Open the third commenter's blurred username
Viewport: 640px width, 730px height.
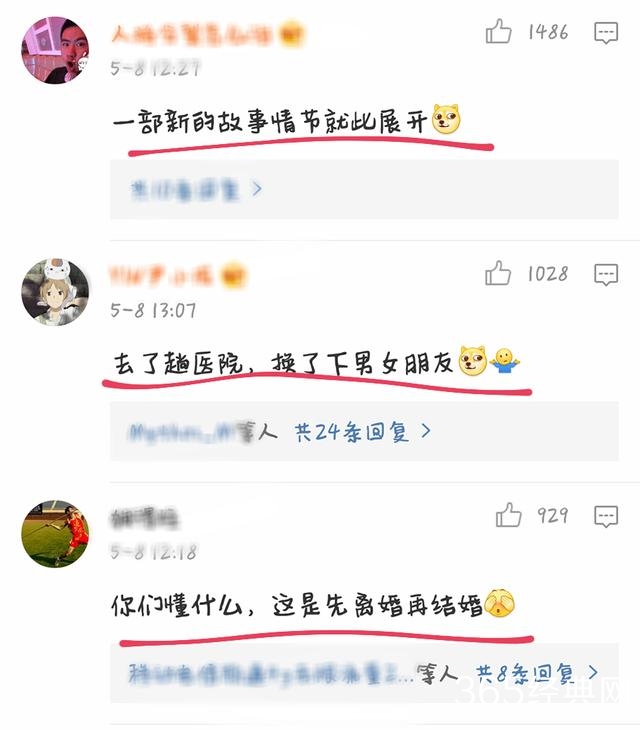coord(145,519)
